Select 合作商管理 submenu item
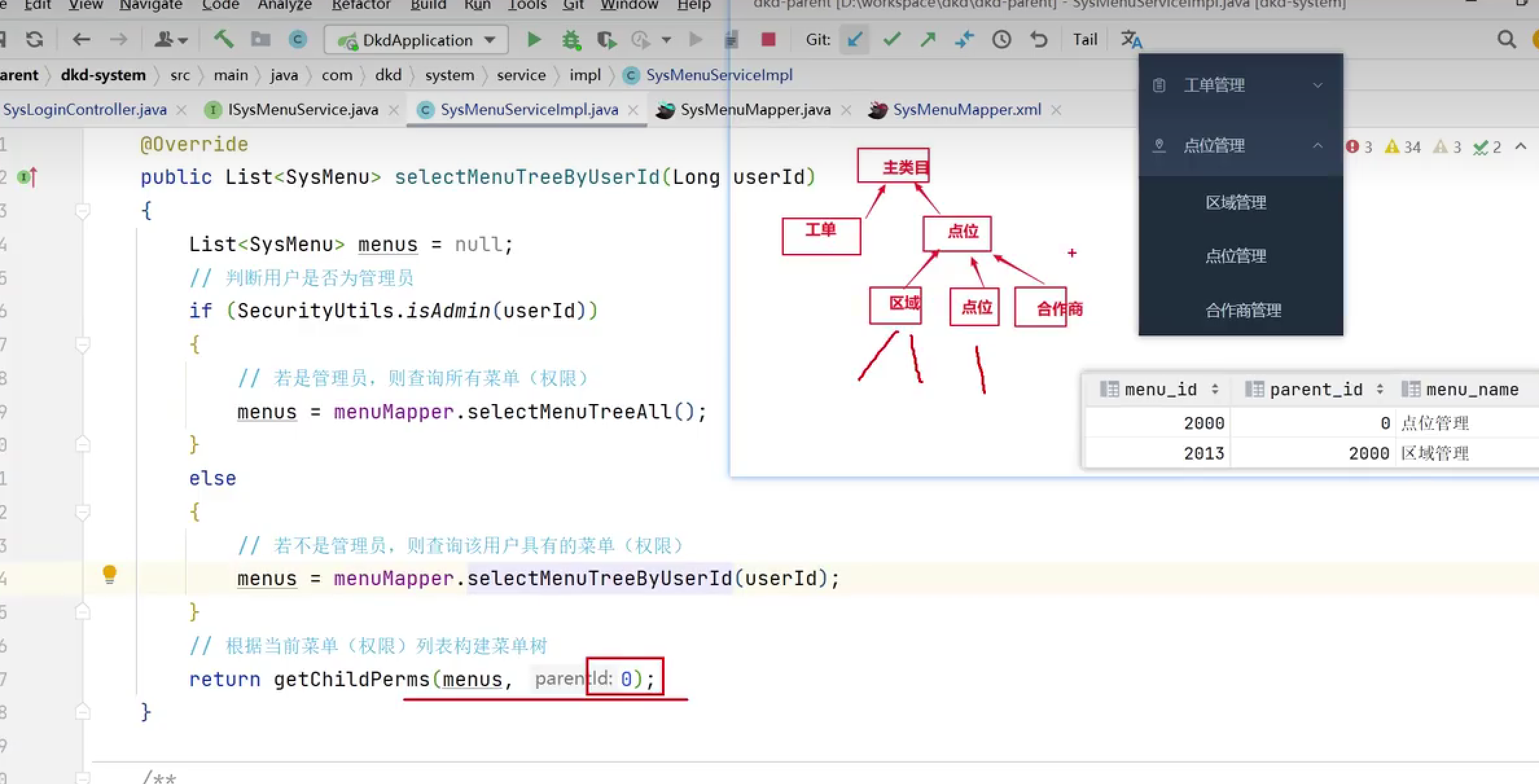The width and height of the screenshot is (1539, 784). [1243, 311]
